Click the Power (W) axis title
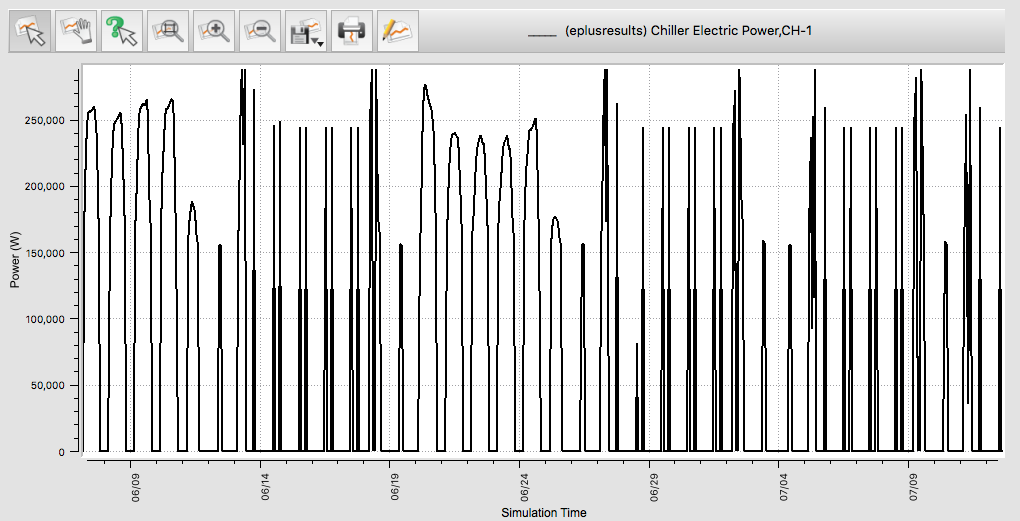 [x=14, y=260]
